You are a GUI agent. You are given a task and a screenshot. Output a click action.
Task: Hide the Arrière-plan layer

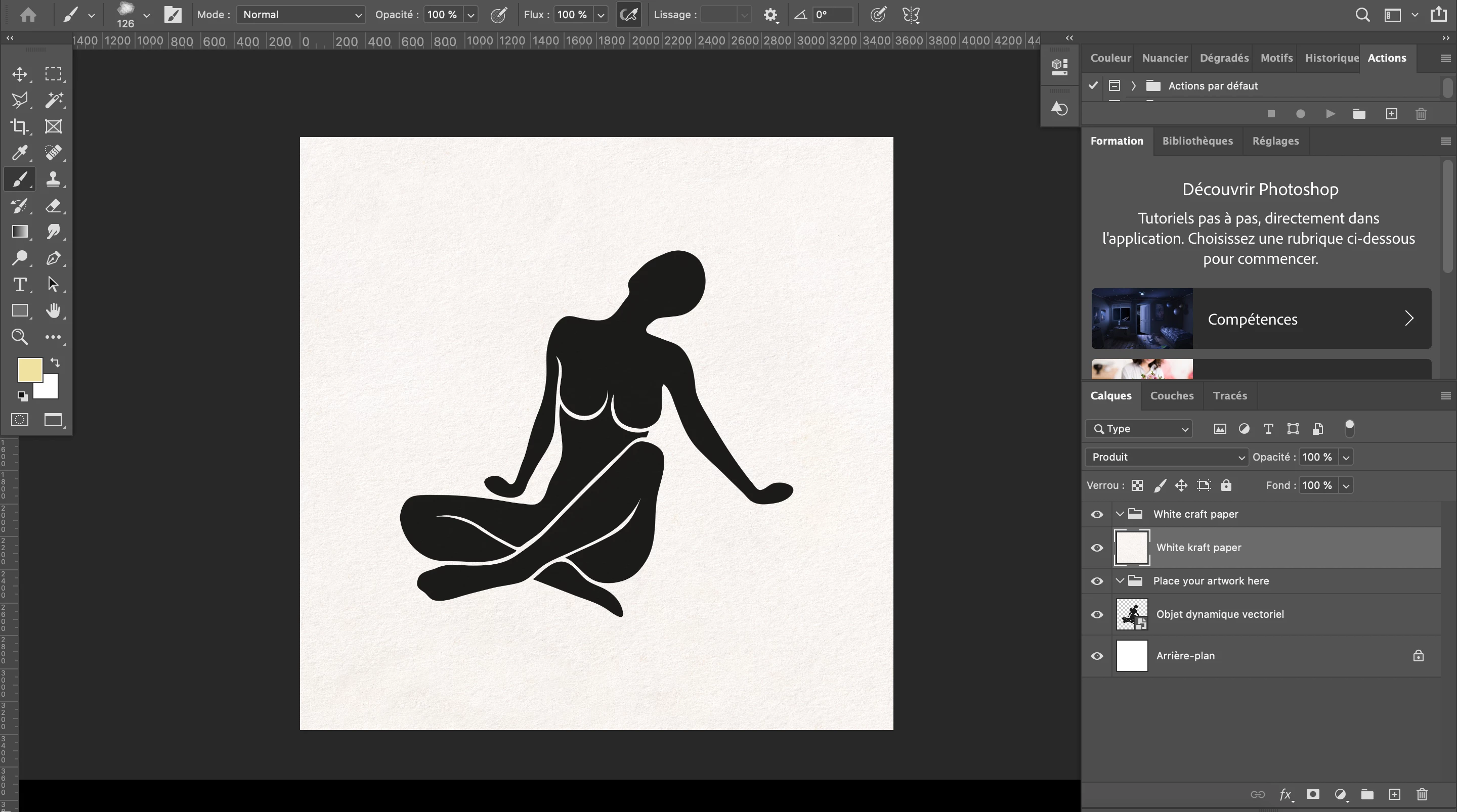click(x=1097, y=656)
